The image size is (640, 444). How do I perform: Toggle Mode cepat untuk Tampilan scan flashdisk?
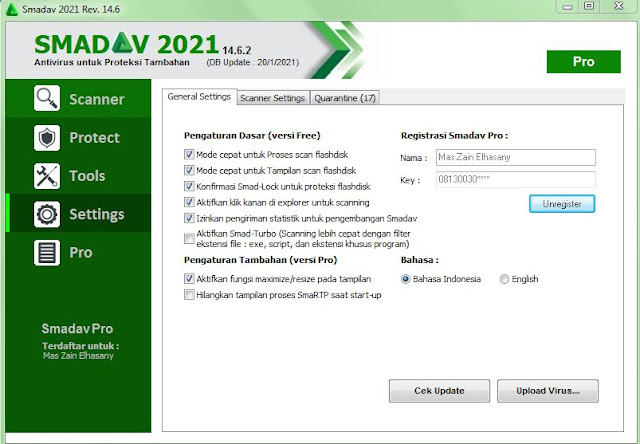pos(189,171)
